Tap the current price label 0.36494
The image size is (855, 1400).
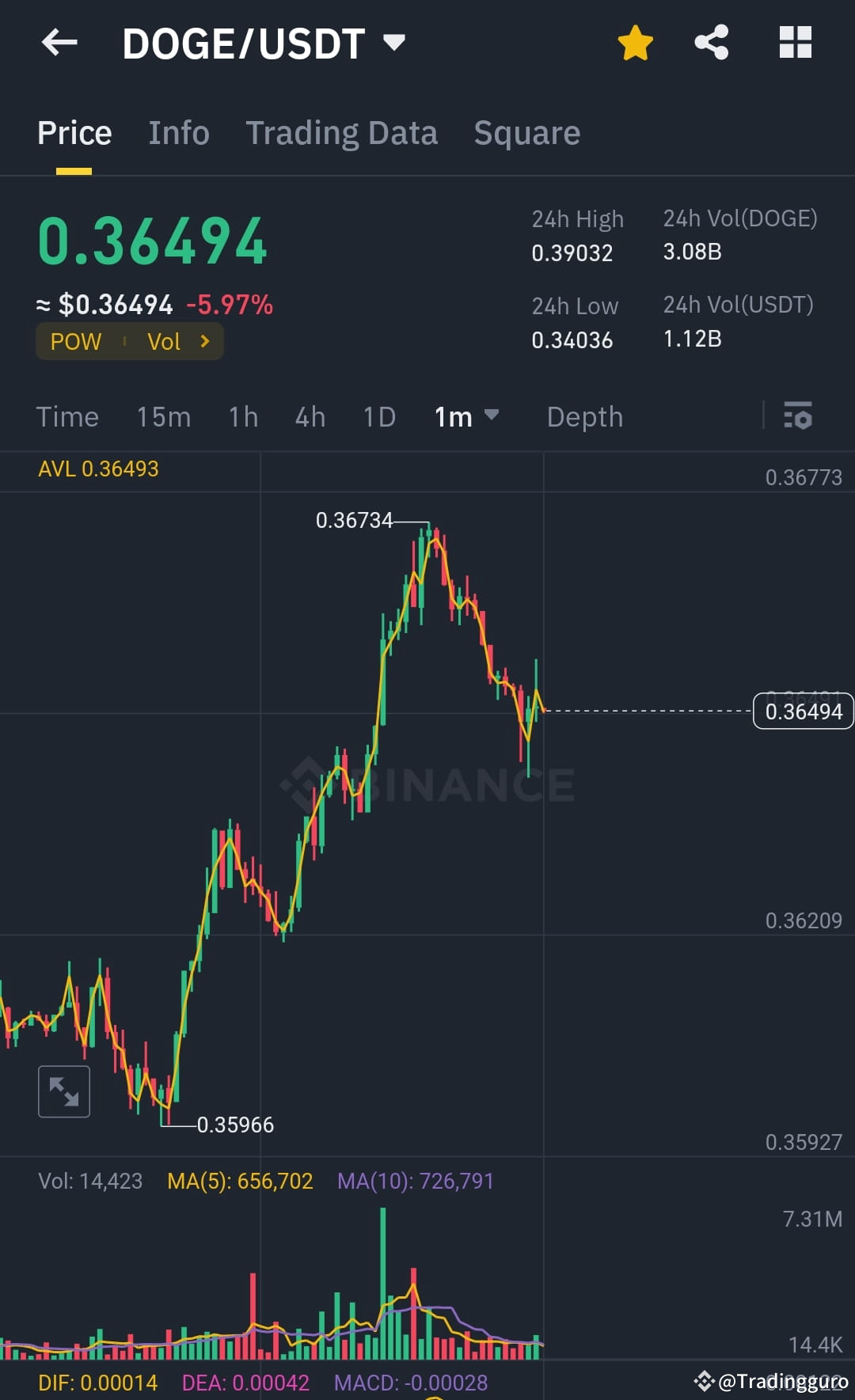click(x=803, y=711)
